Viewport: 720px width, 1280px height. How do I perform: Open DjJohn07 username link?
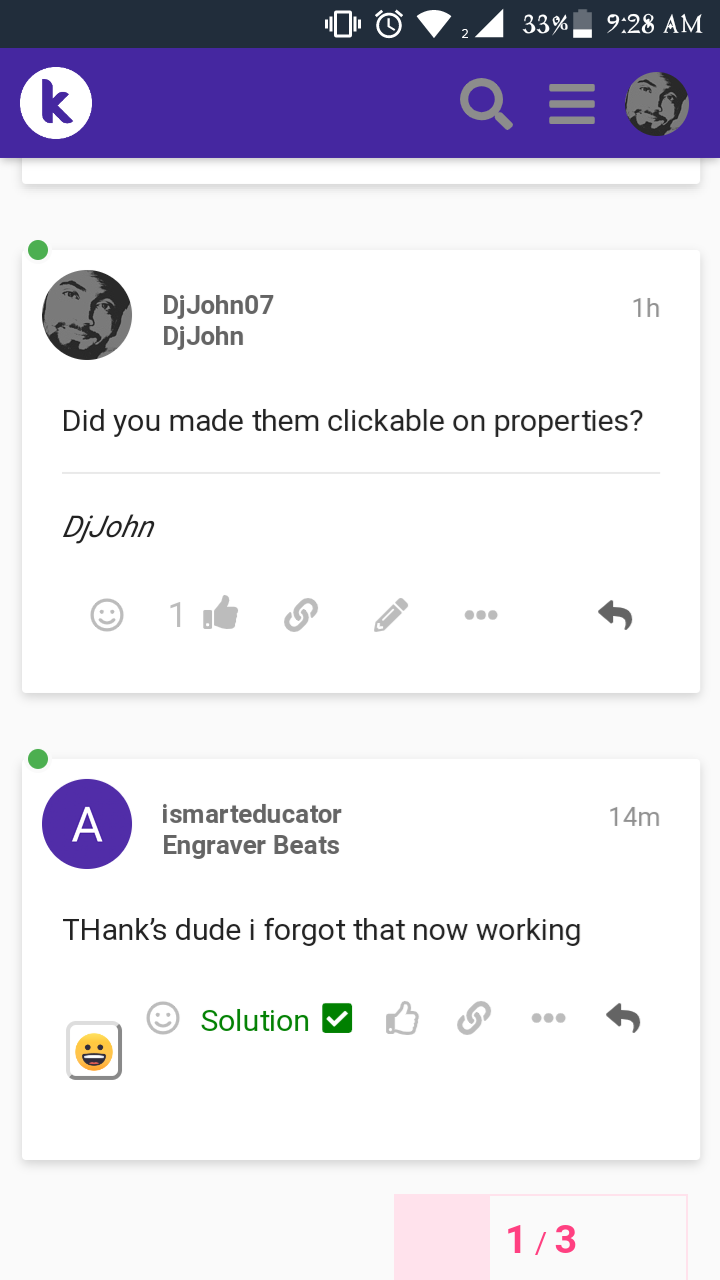(218, 305)
